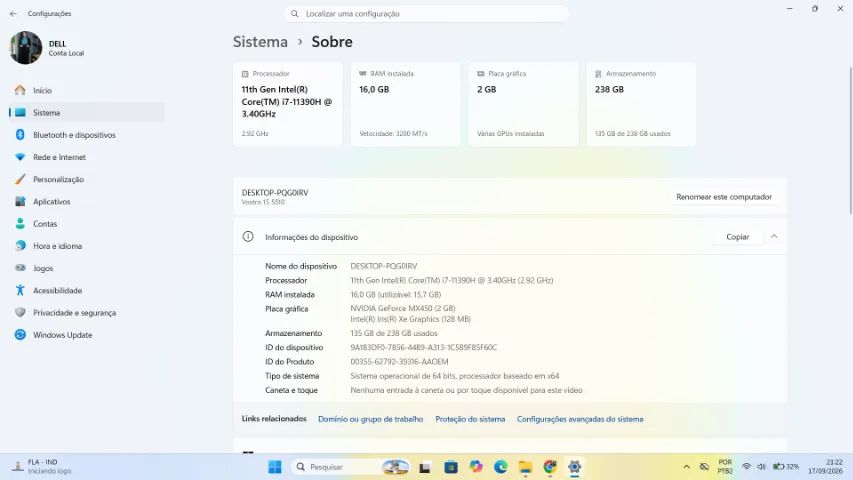Open Proteção do sistema link
The height and width of the screenshot is (480, 853).
click(470, 419)
